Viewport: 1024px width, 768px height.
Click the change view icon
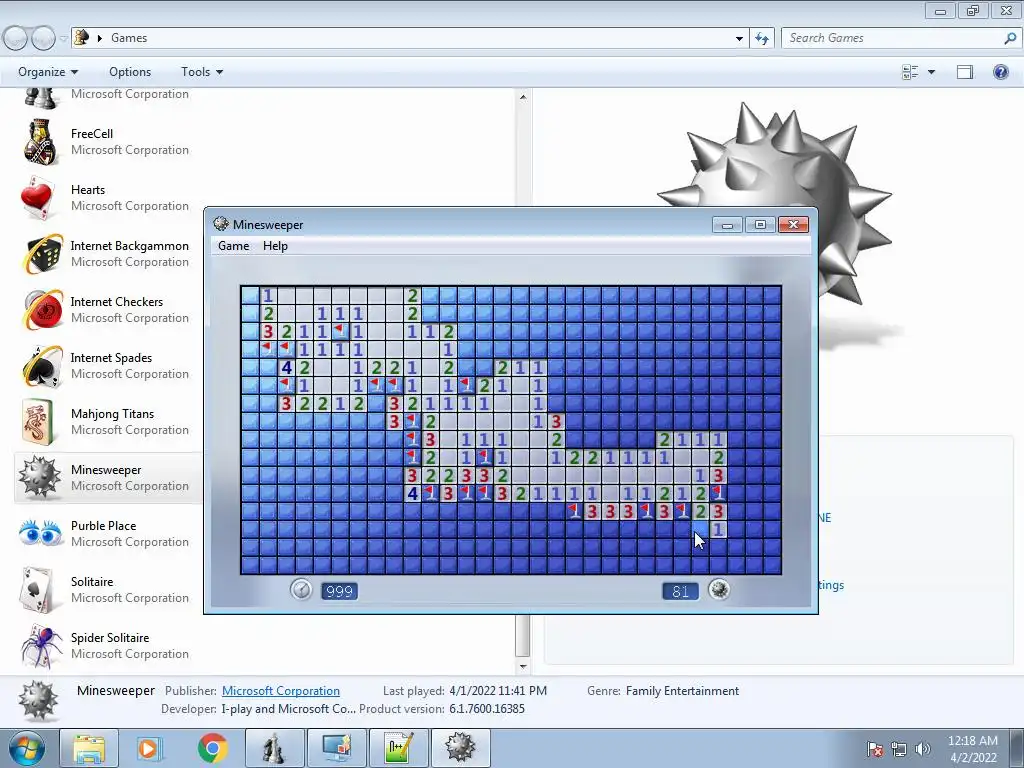tap(910, 72)
